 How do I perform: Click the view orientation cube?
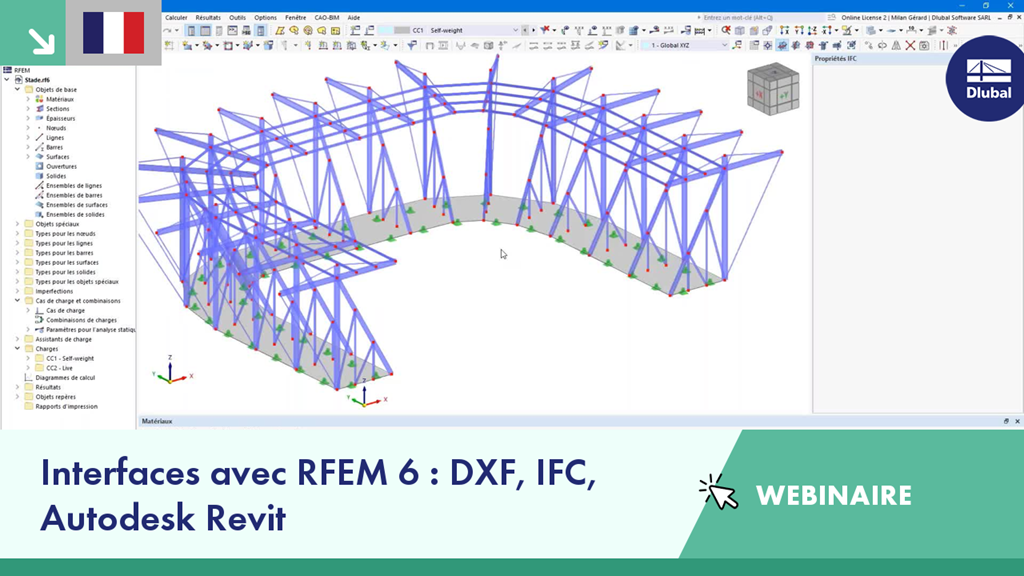[x=773, y=89]
